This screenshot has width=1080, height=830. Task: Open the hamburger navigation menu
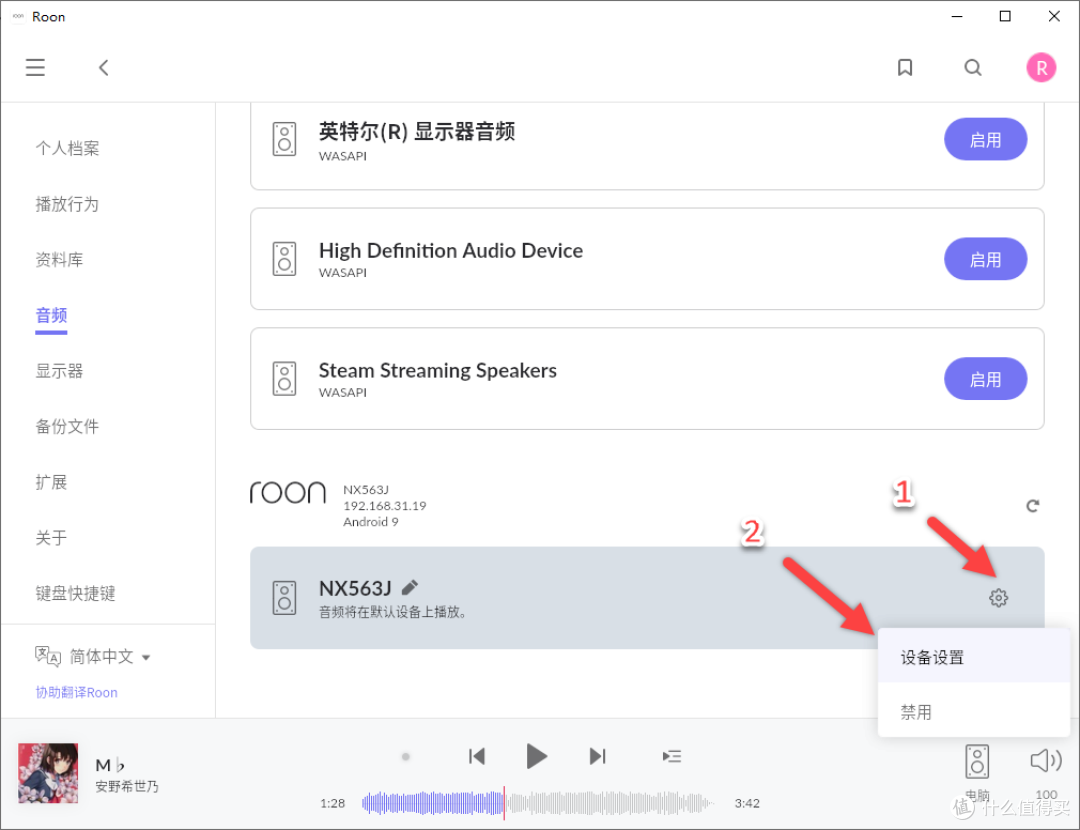35,67
